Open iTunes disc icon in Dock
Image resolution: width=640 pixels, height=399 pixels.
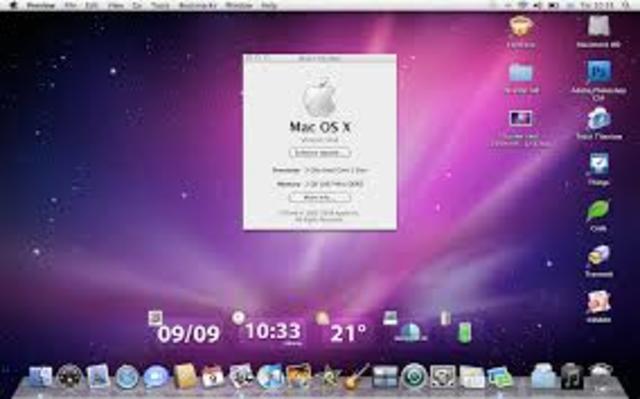[x=270, y=376]
